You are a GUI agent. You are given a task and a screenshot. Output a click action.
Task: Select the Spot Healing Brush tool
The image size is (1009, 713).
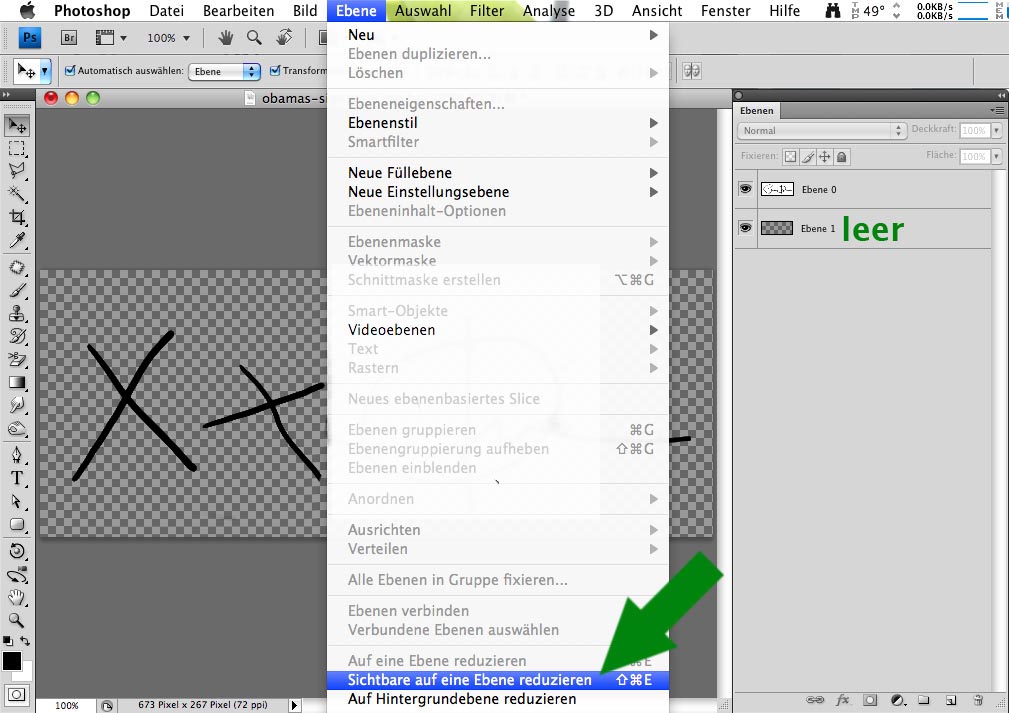(x=17, y=267)
